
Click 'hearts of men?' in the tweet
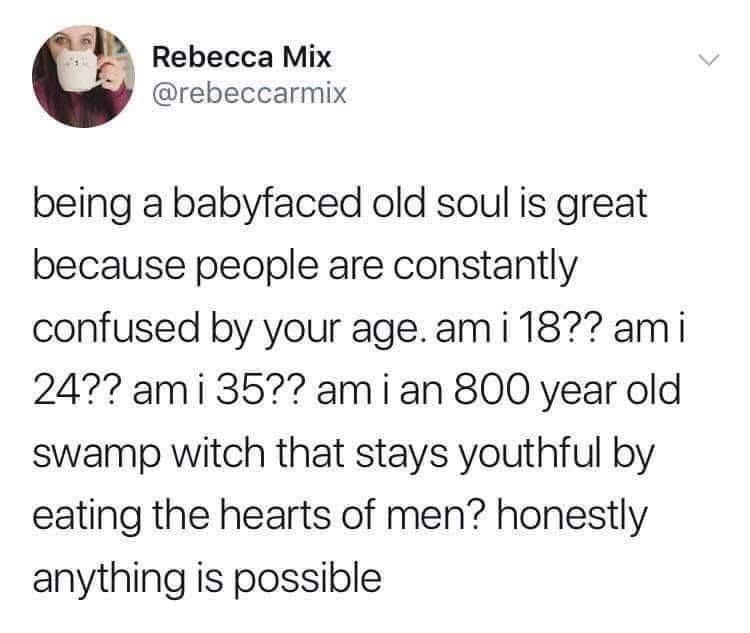tap(353, 516)
